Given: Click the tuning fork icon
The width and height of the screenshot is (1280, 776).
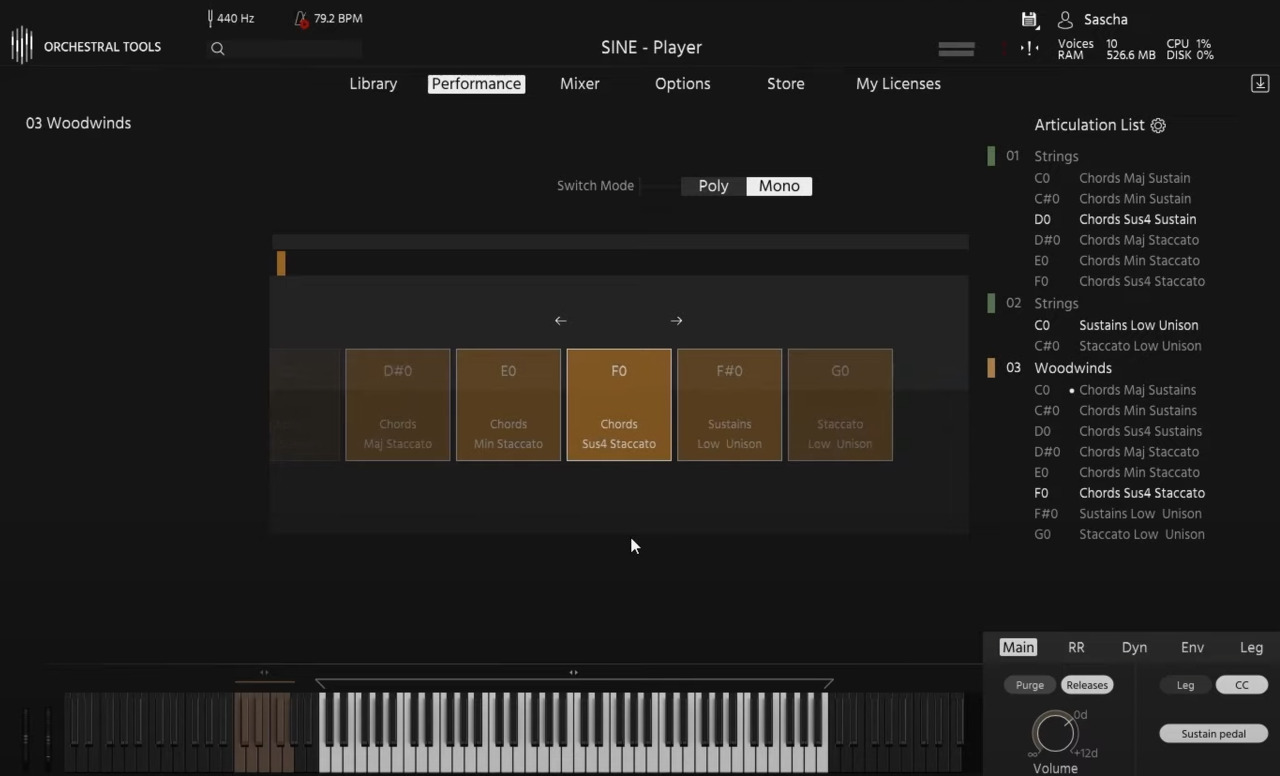Looking at the screenshot, I should click(210, 18).
